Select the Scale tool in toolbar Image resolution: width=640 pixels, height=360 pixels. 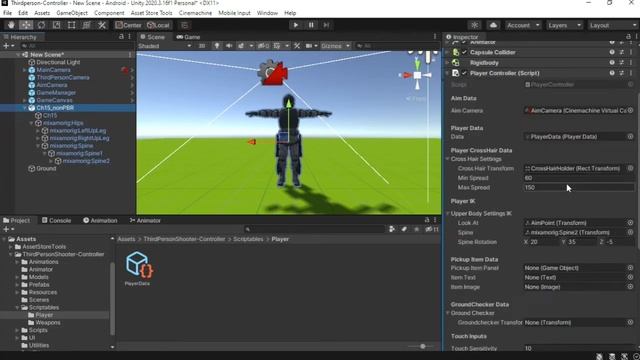pyautogui.click(x=56, y=25)
